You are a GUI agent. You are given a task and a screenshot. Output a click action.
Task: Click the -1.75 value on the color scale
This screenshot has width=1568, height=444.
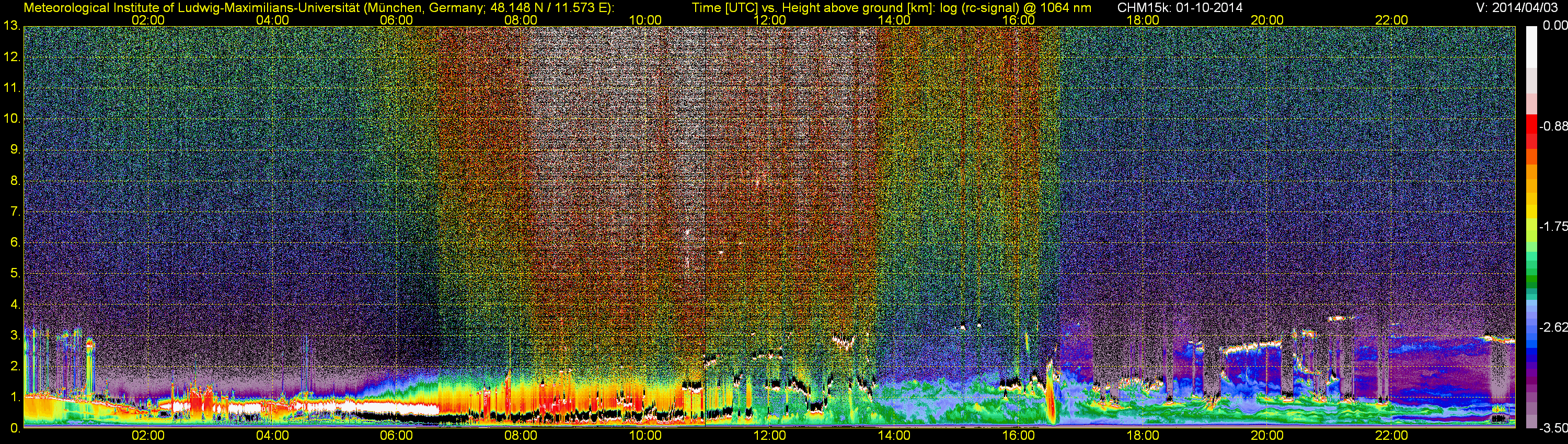tap(1553, 227)
